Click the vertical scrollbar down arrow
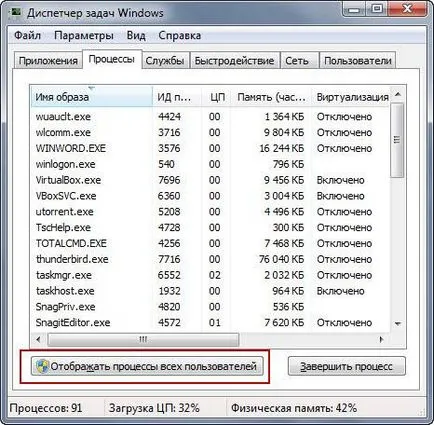Image resolution: width=434 pixels, height=425 pixels. [x=397, y=323]
